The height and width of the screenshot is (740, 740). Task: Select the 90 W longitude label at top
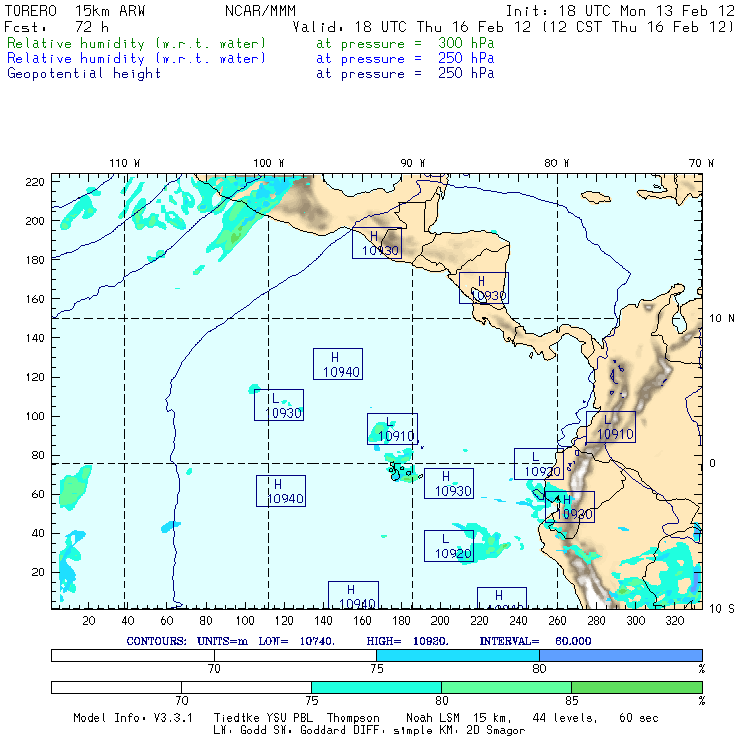[412, 163]
